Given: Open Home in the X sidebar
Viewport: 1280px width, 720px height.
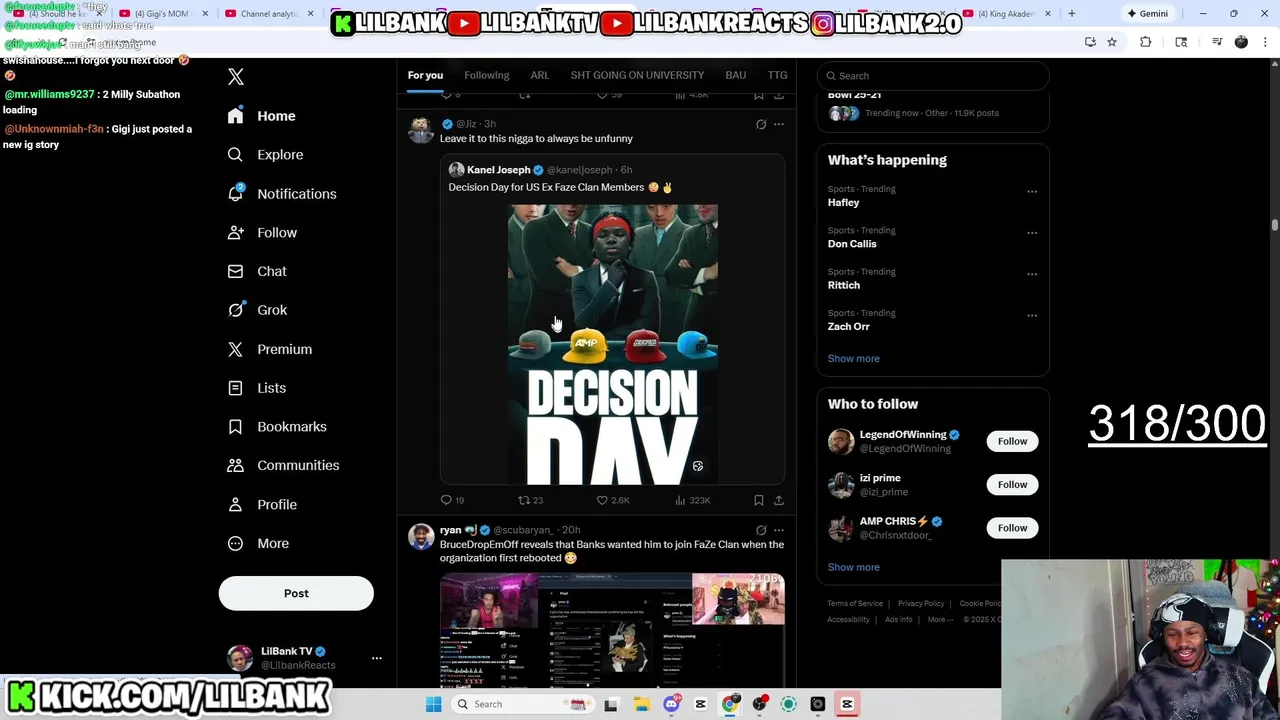Looking at the screenshot, I should click(261, 116).
